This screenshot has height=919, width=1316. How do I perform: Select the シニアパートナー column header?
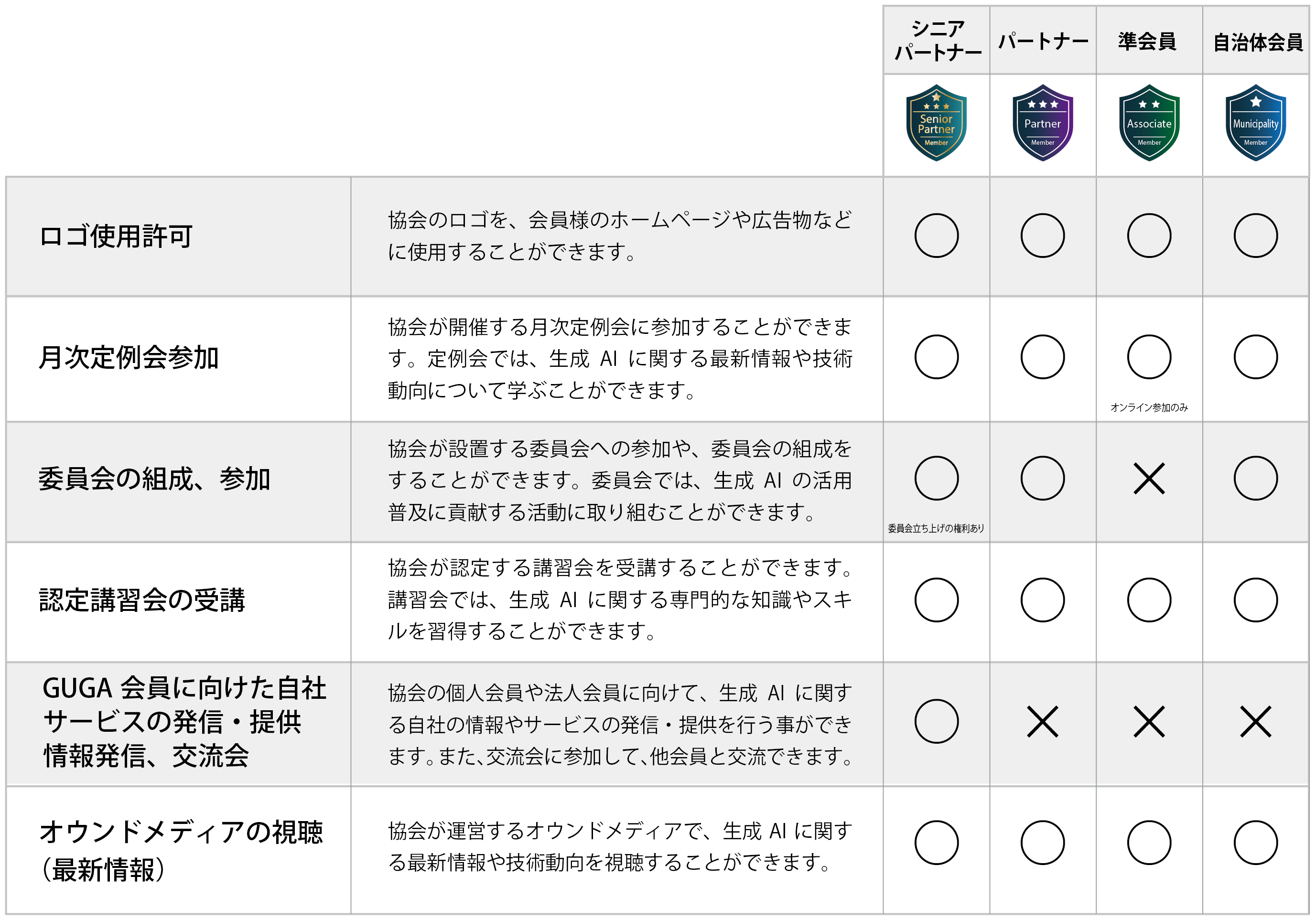[x=937, y=40]
